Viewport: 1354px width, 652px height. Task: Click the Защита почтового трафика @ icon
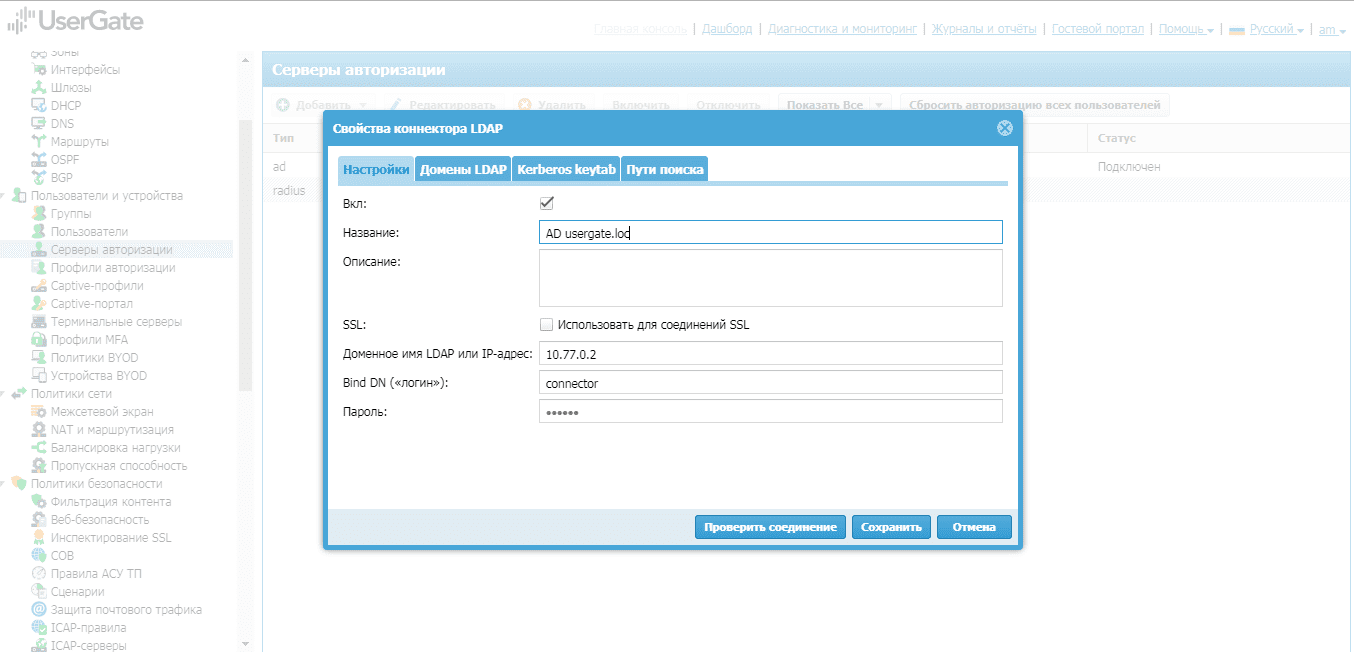point(39,609)
